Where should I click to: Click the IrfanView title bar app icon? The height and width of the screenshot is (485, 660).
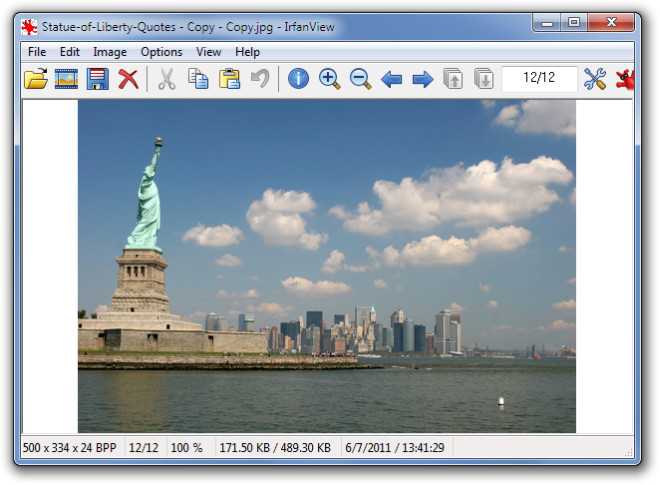(x=29, y=27)
